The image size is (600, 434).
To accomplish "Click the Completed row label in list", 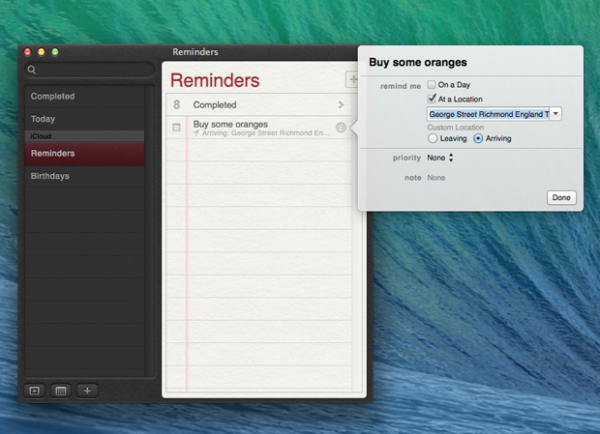I will point(215,104).
